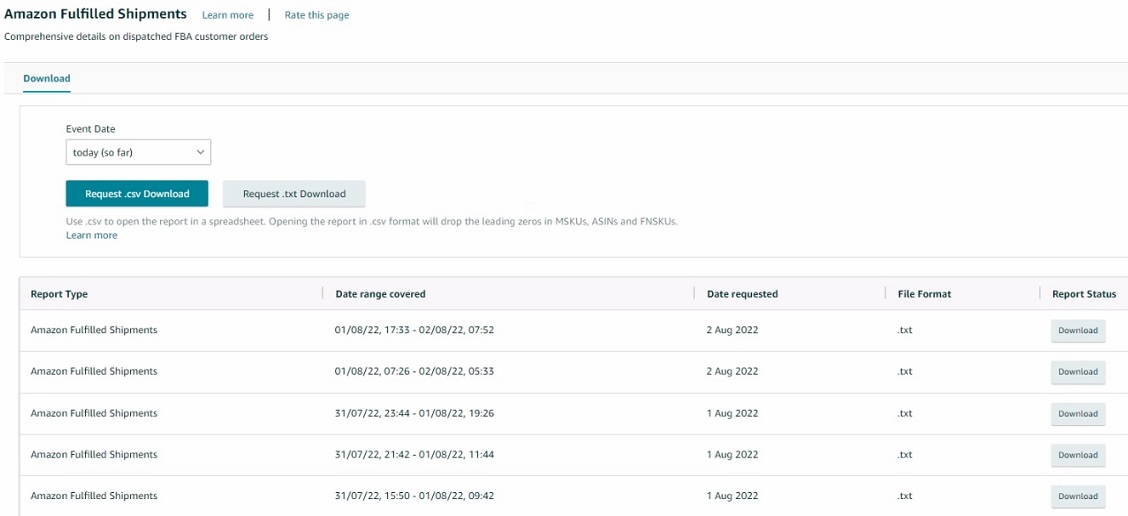Download the report covering 01/08/22 17:33 range
The image size is (1128, 516).
pos(1078,331)
